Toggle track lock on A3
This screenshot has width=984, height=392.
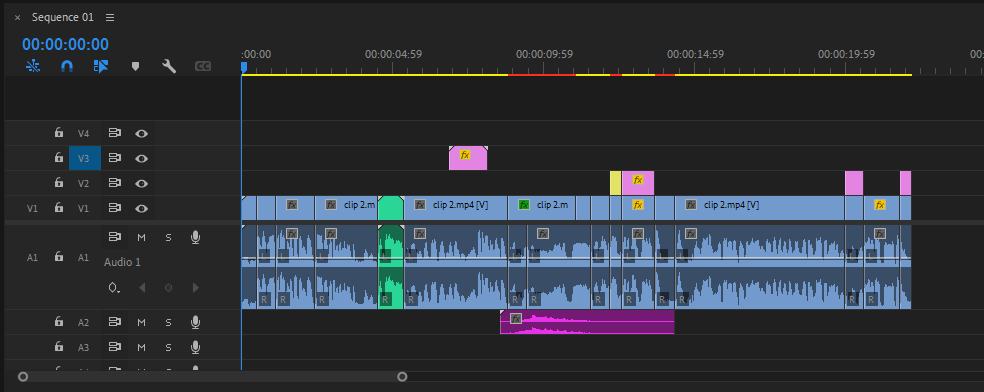(58, 347)
